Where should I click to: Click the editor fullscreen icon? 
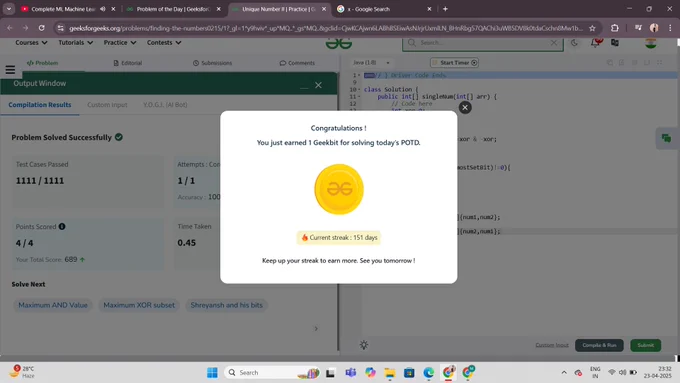pyautogui.click(x=660, y=63)
